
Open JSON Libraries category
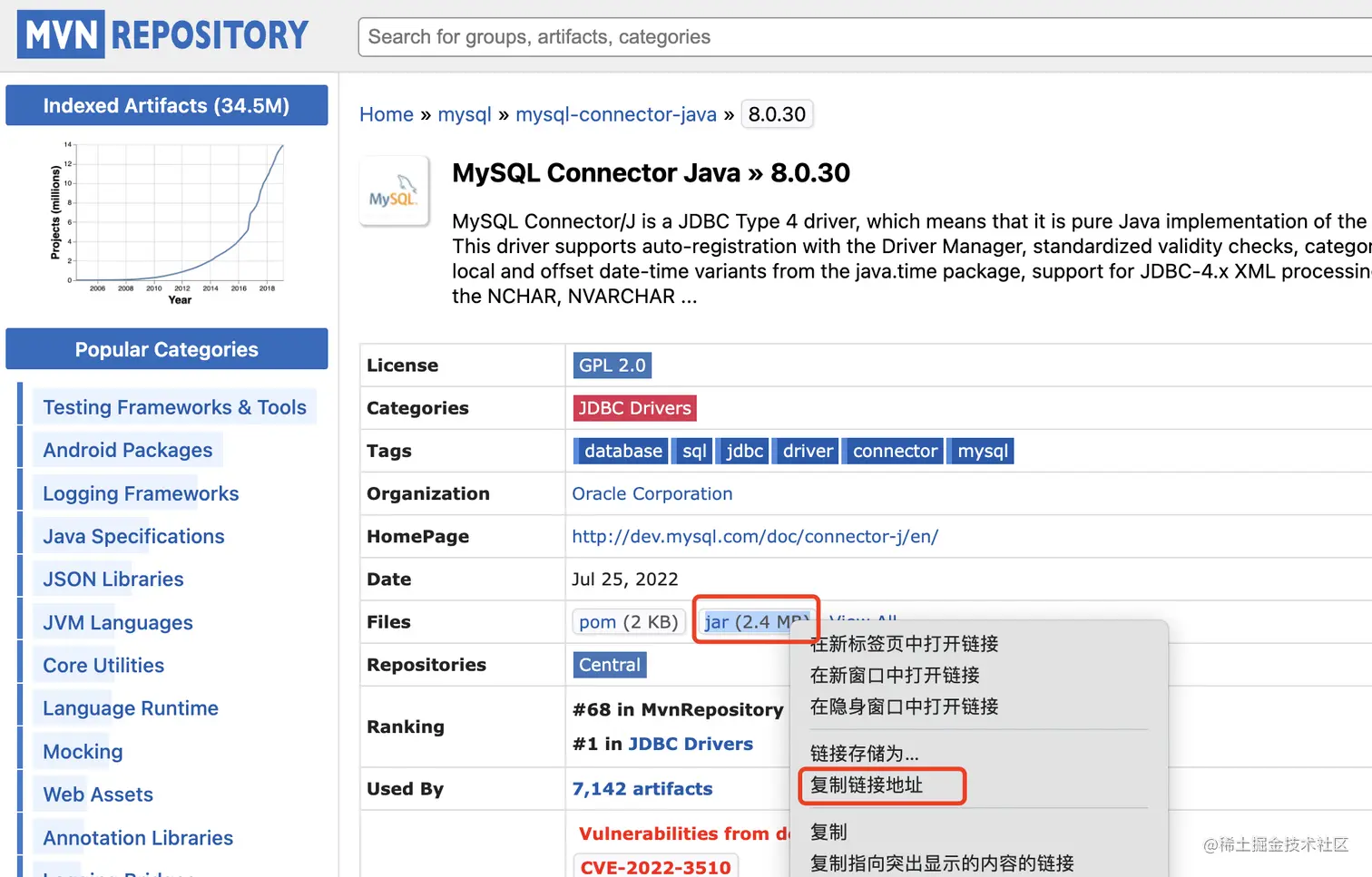(113, 579)
